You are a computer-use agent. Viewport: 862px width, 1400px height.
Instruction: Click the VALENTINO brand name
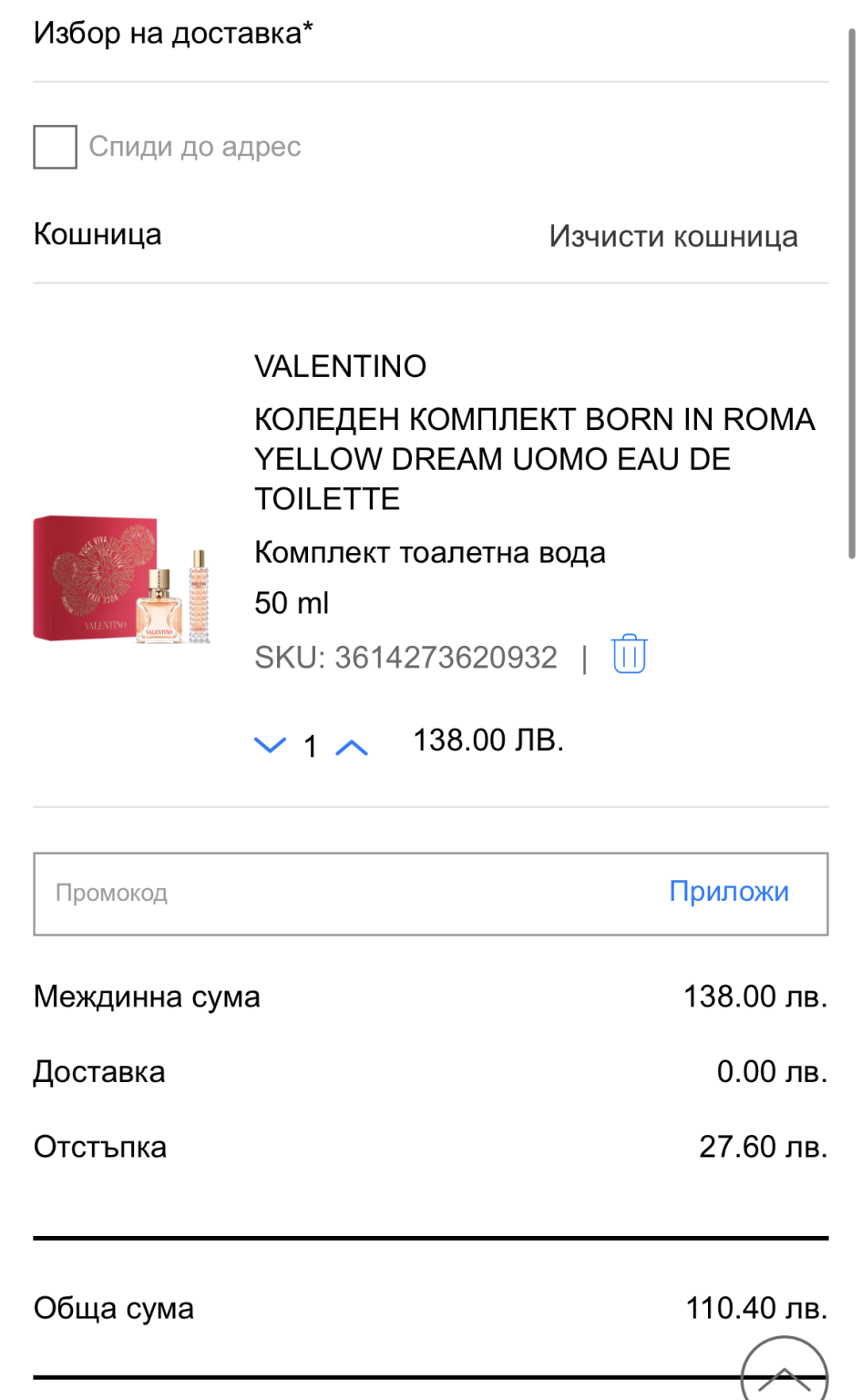(340, 366)
